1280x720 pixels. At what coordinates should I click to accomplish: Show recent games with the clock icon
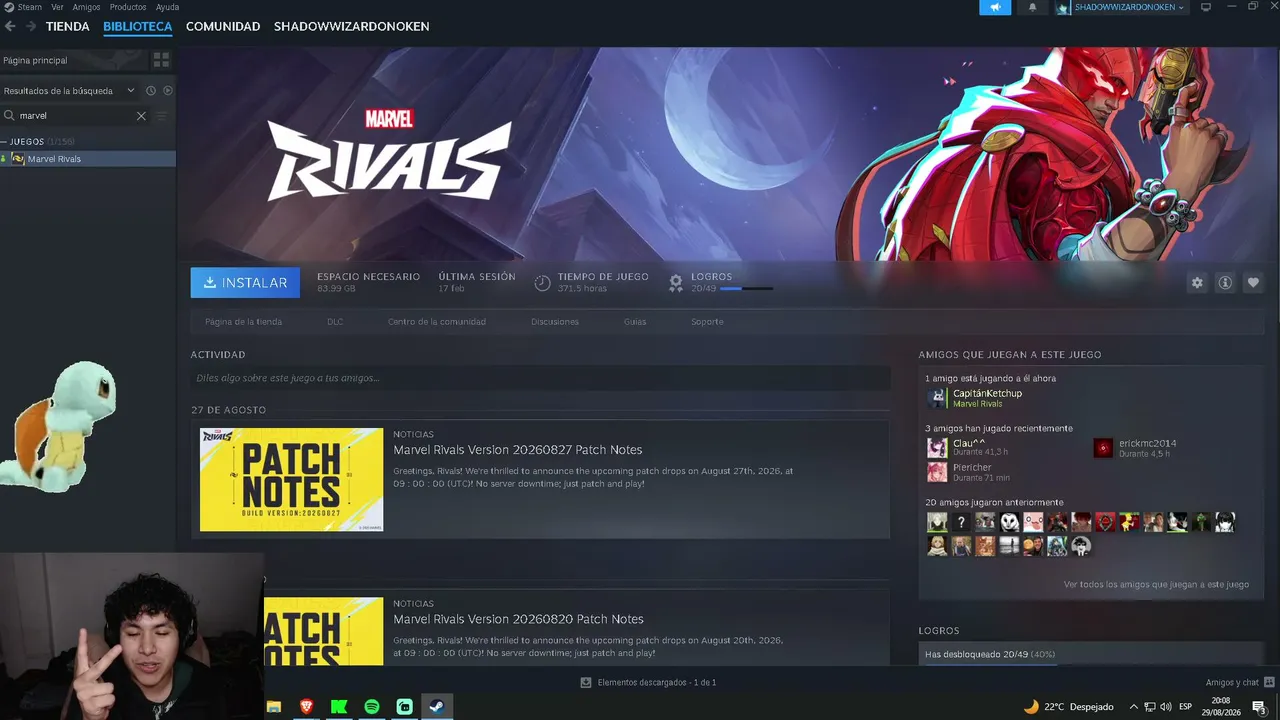point(151,90)
